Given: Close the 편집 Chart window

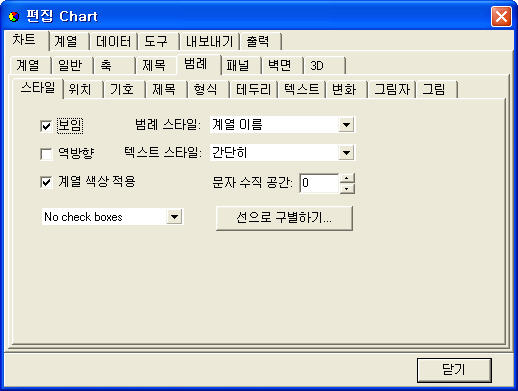Looking at the screenshot, I should coord(501,16).
